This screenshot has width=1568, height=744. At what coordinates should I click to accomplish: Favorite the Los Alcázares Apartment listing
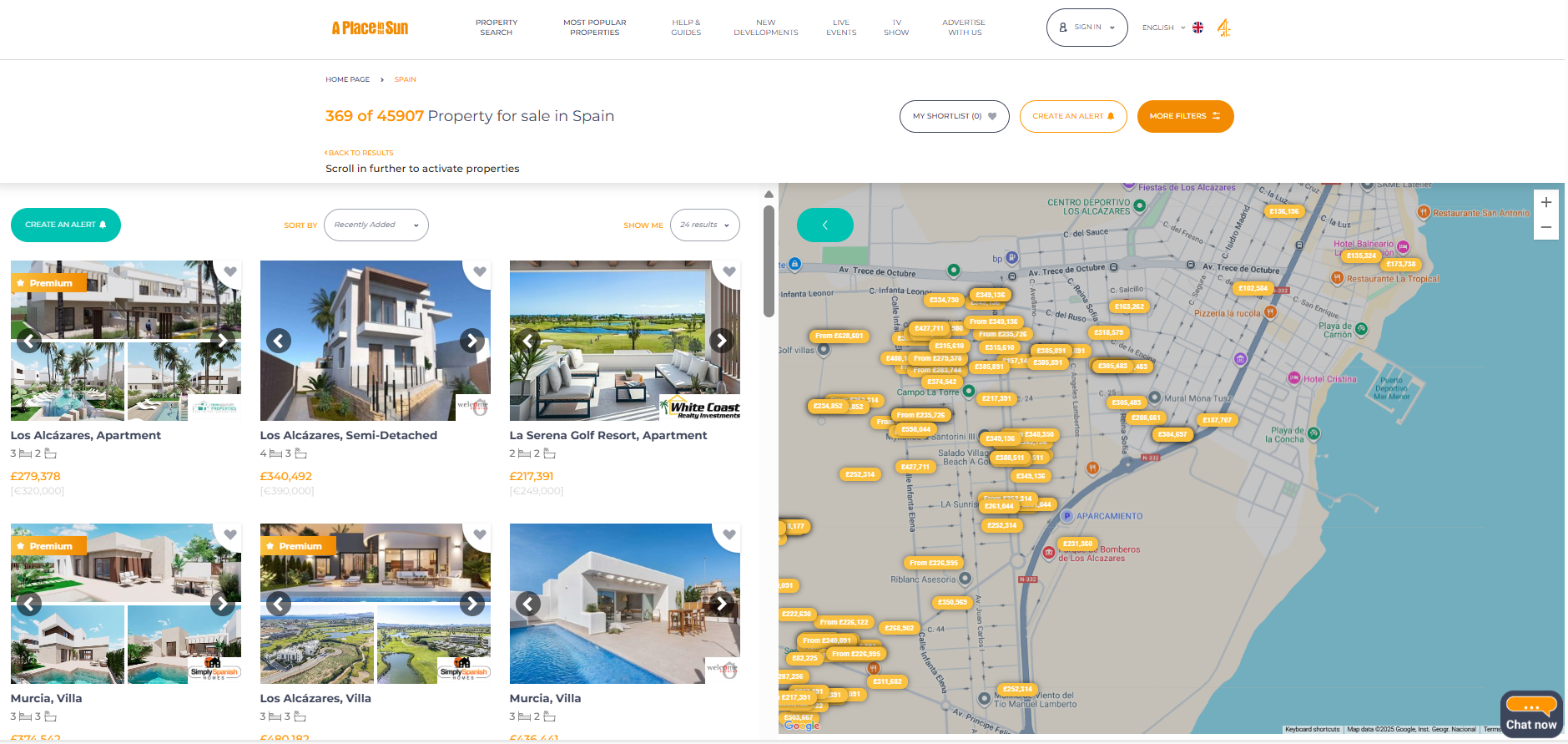tap(229, 271)
